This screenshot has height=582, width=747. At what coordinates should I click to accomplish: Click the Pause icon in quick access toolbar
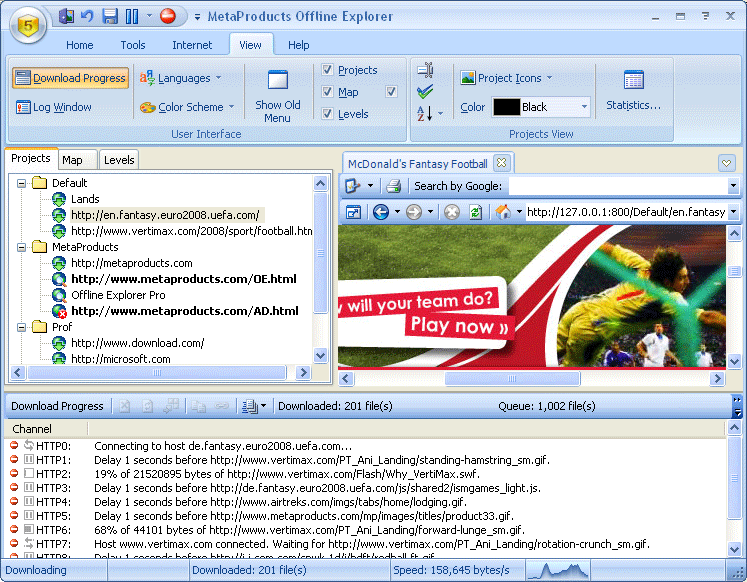[131, 16]
